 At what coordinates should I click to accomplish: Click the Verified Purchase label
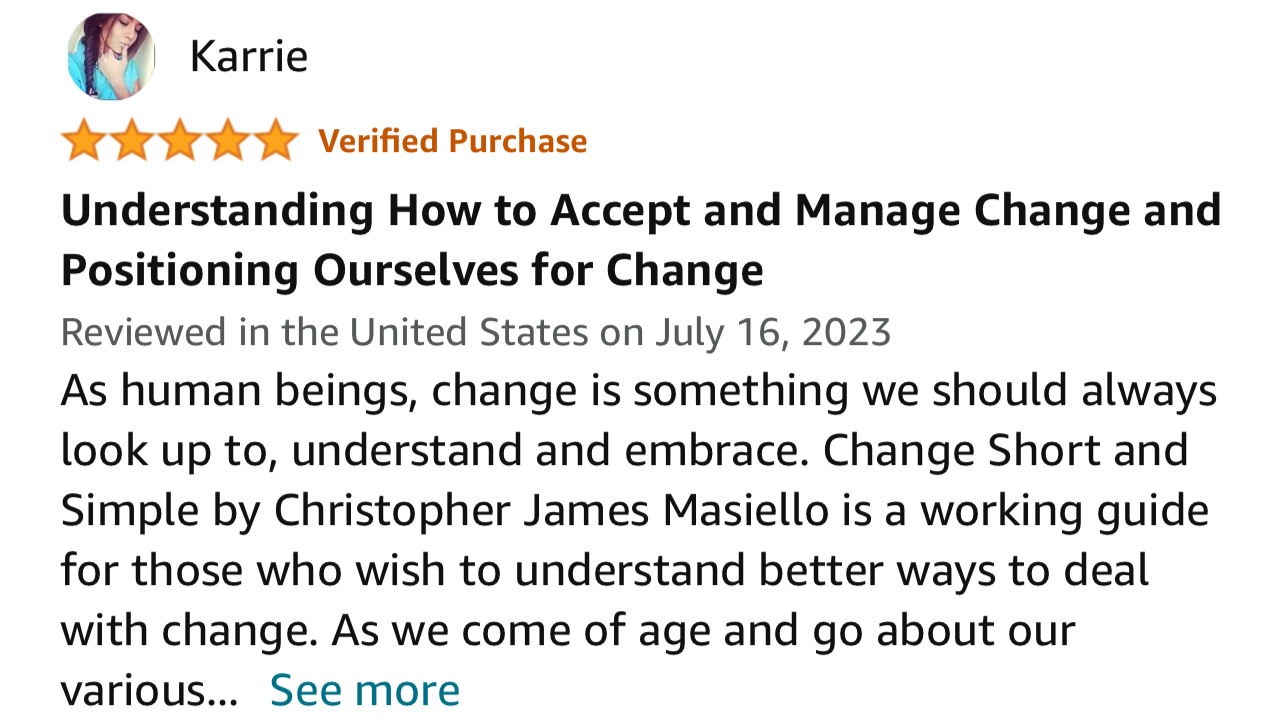[x=453, y=141]
